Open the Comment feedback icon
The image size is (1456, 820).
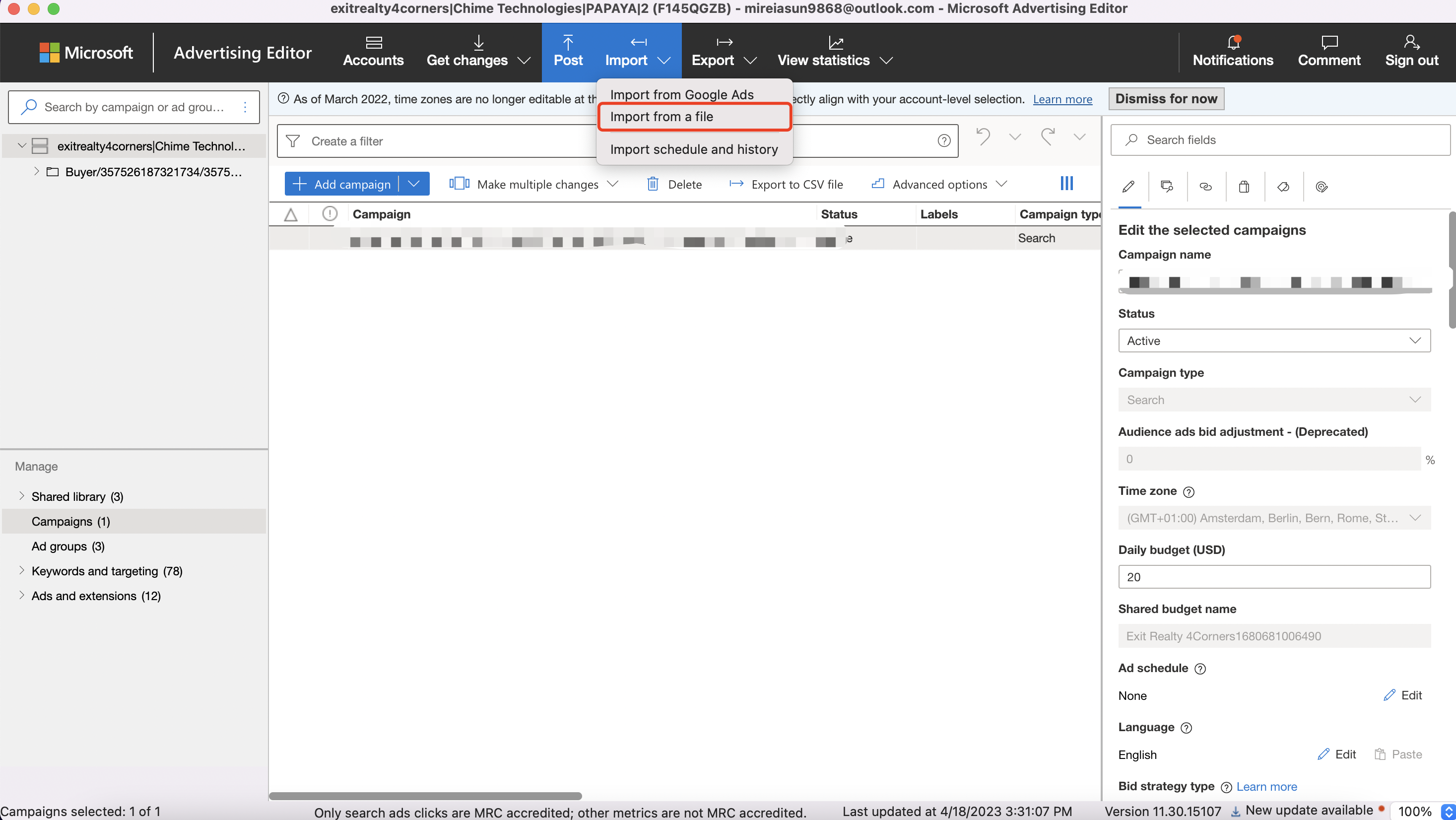1329,52
